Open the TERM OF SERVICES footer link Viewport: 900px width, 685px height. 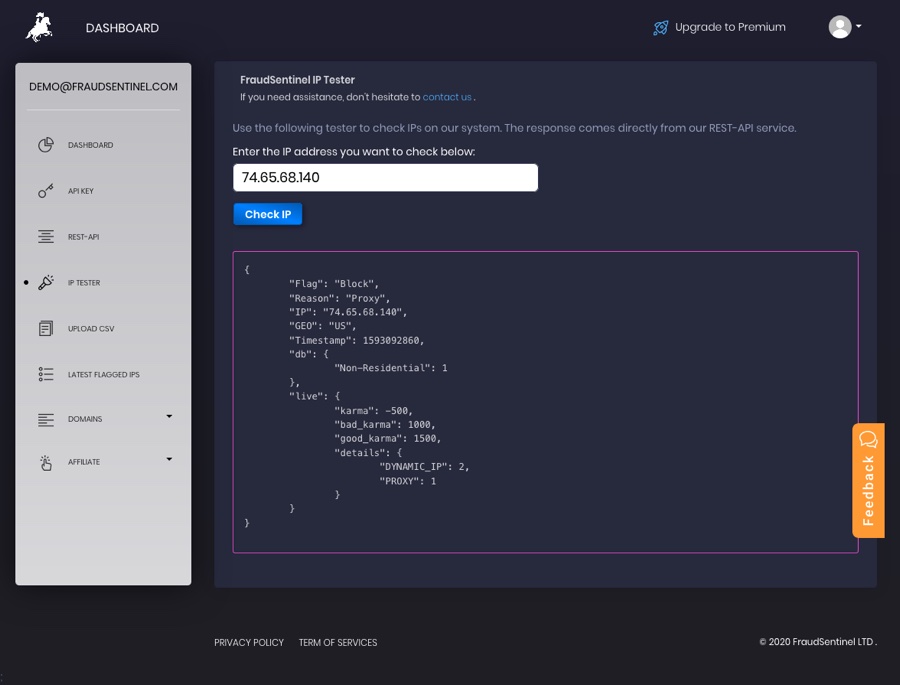(x=338, y=643)
